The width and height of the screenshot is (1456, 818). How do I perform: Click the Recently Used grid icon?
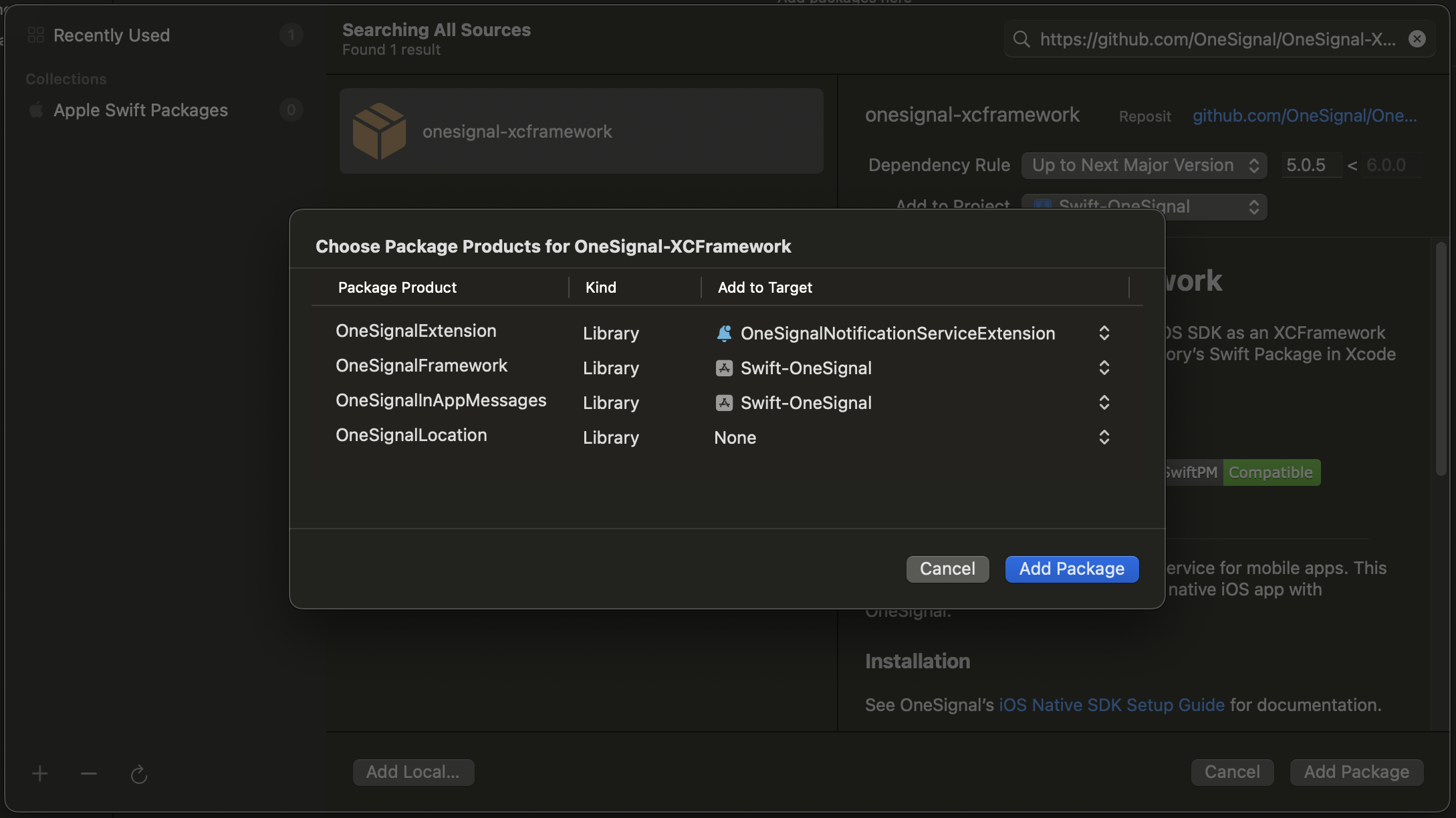coord(36,35)
